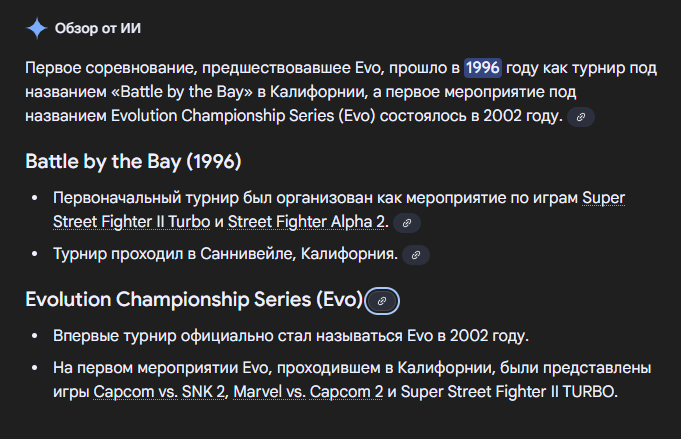Viewport: 681px width, 439px height.
Task: Click plain text "Super Street Fighter II TURBO" at end
Action: [x=510, y=392]
